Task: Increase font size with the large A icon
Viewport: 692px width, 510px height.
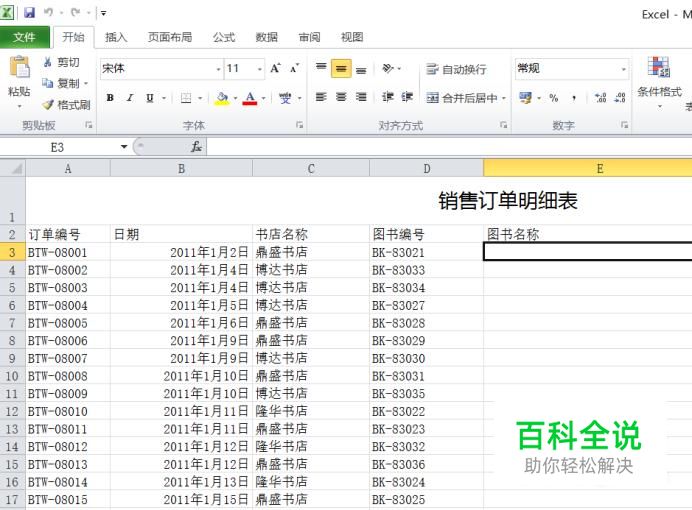Action: point(275,68)
